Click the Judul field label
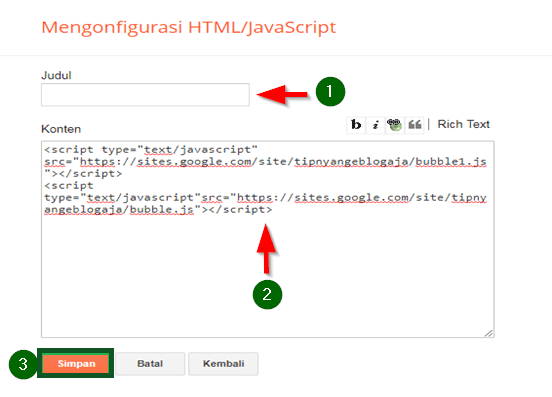The width and height of the screenshot is (552, 397). pyautogui.click(x=56, y=75)
